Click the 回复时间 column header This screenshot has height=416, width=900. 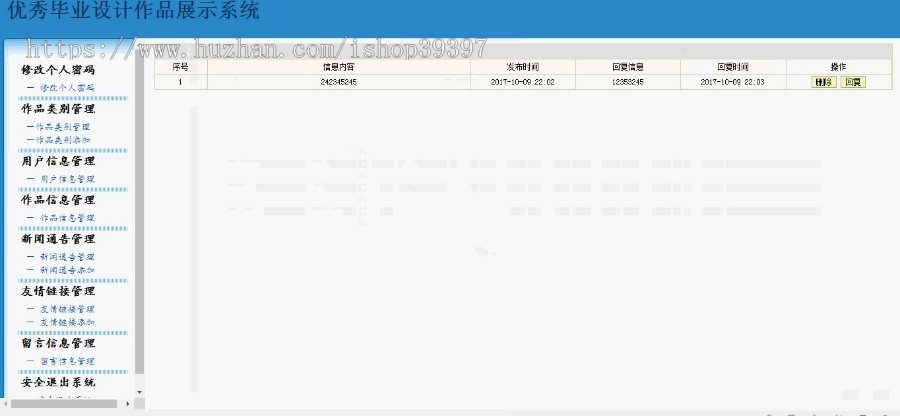[x=733, y=67]
